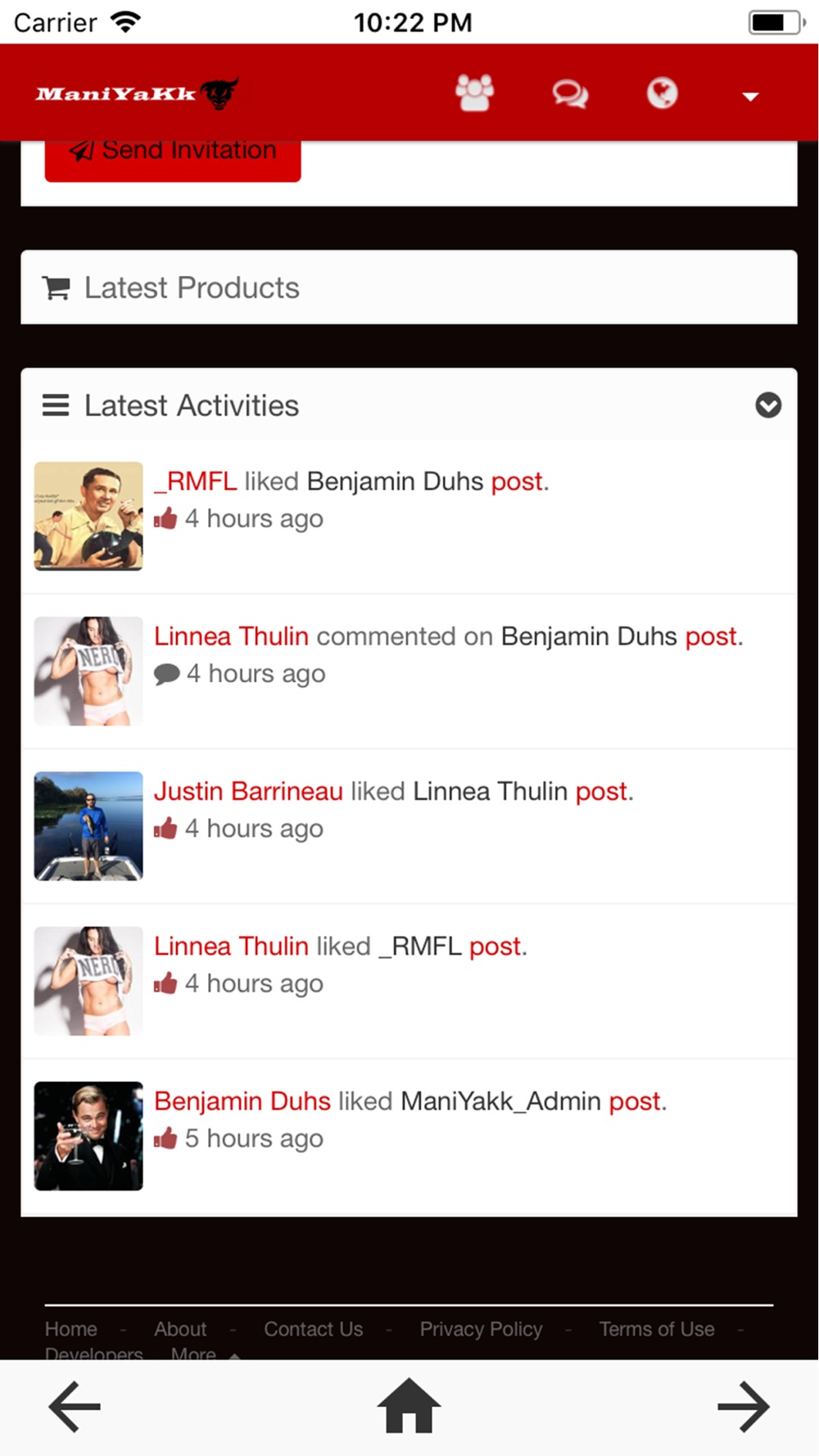Screen dimensions: 819x1456
Task: Open Justin Barrineau profile link
Action: [x=248, y=791]
